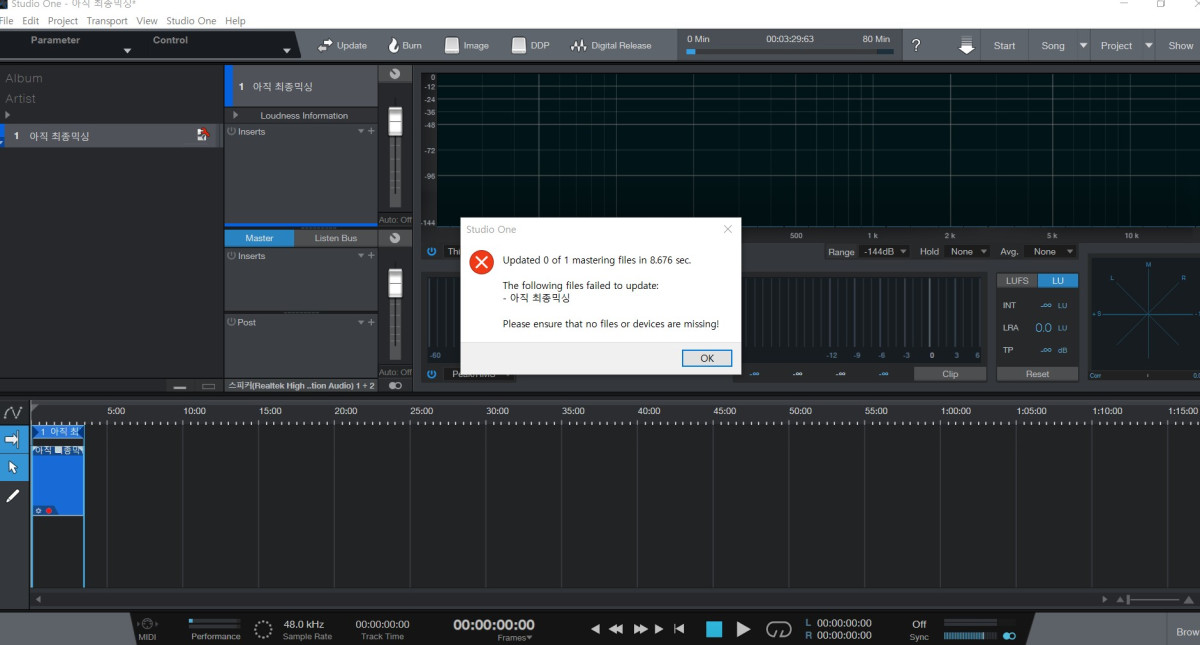Viewport: 1200px width, 645px height.
Task: Click the Image export icon
Action: [452, 46]
